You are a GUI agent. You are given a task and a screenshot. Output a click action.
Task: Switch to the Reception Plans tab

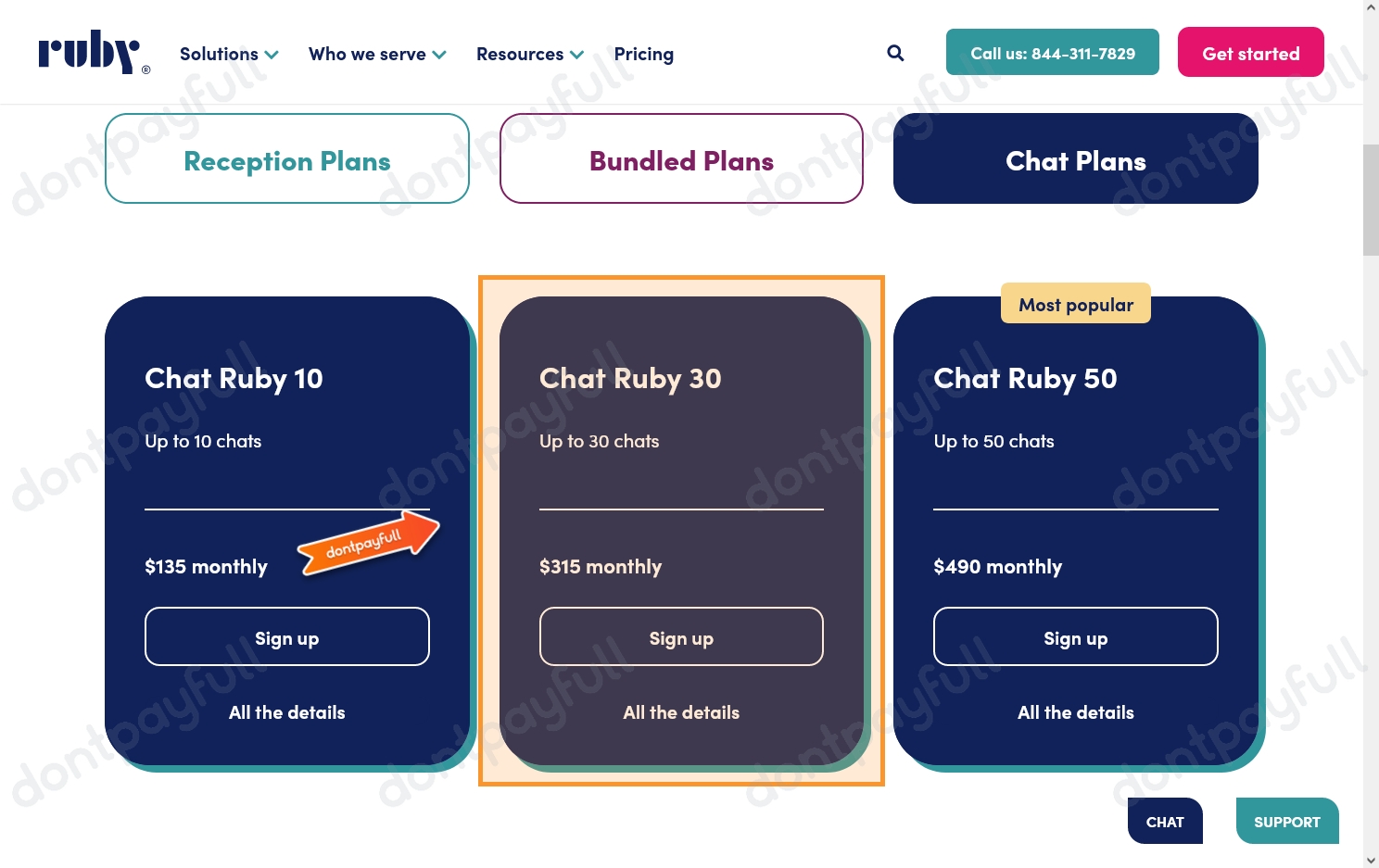[x=287, y=158]
